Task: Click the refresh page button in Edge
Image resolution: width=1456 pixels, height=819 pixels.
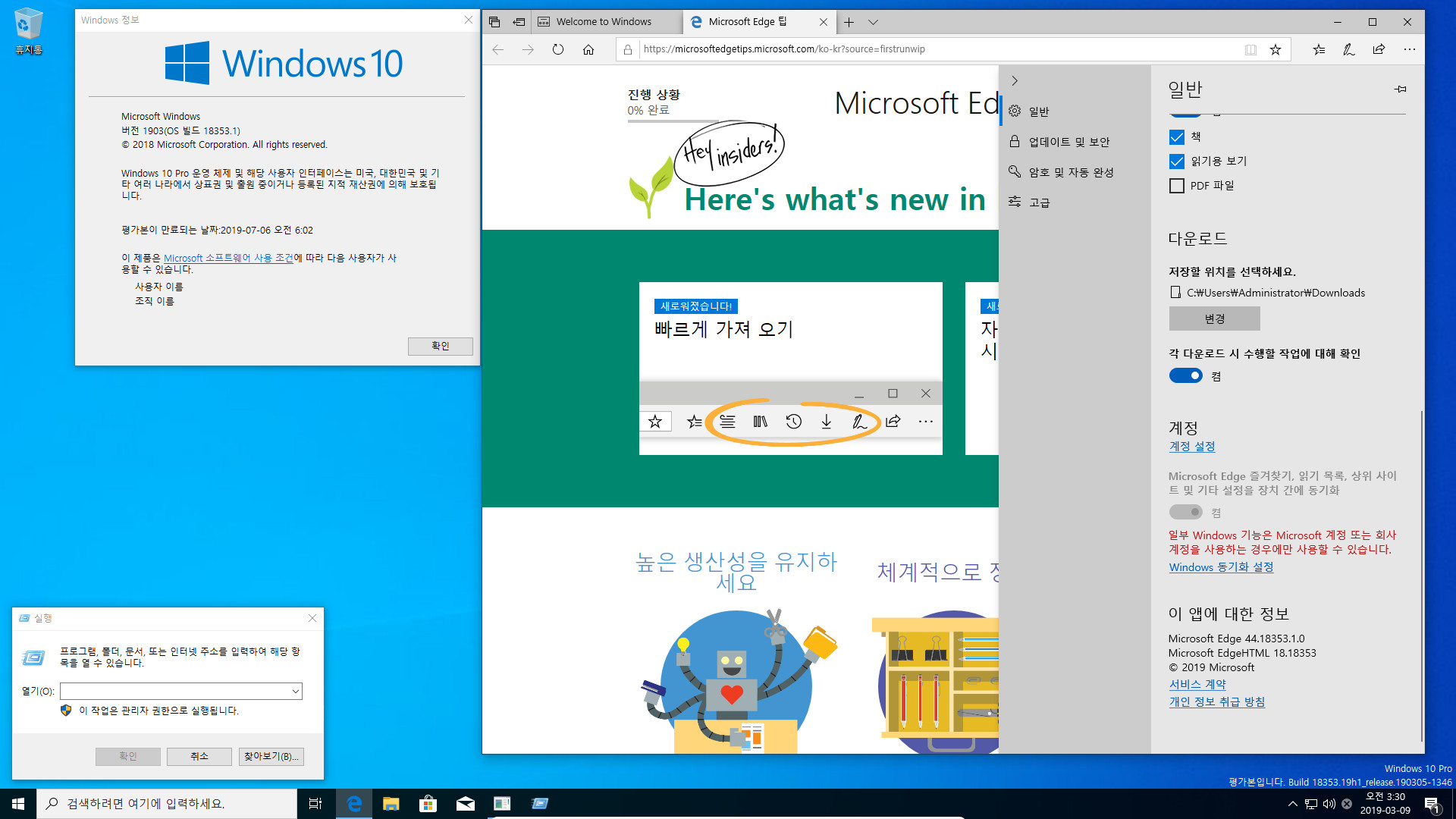Action: pos(558,50)
